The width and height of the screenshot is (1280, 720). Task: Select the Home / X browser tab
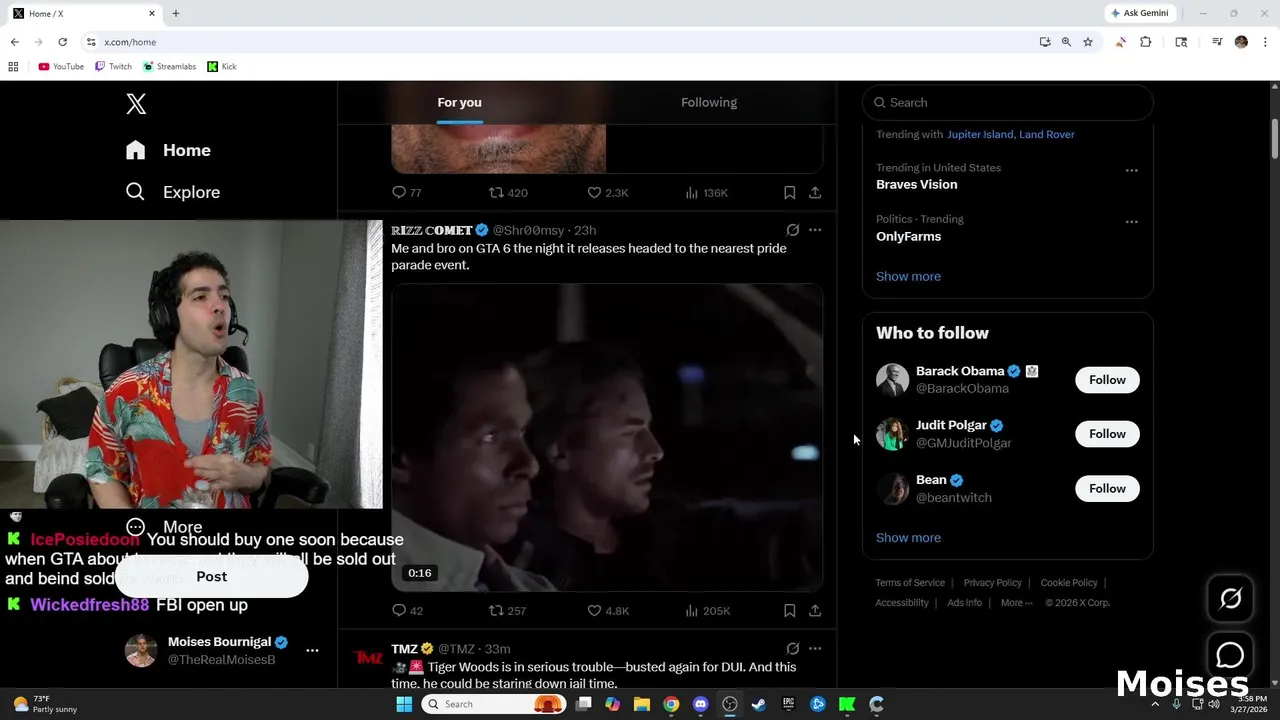pos(84,13)
